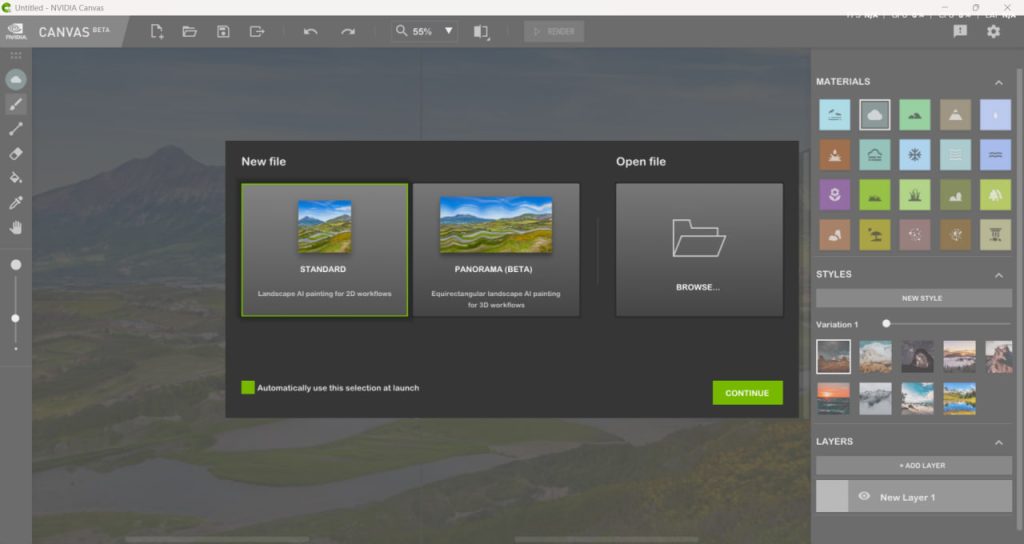Select the blue lake meadow style thumbnail
Screen dimensions: 1024x544
pyautogui.click(x=959, y=398)
